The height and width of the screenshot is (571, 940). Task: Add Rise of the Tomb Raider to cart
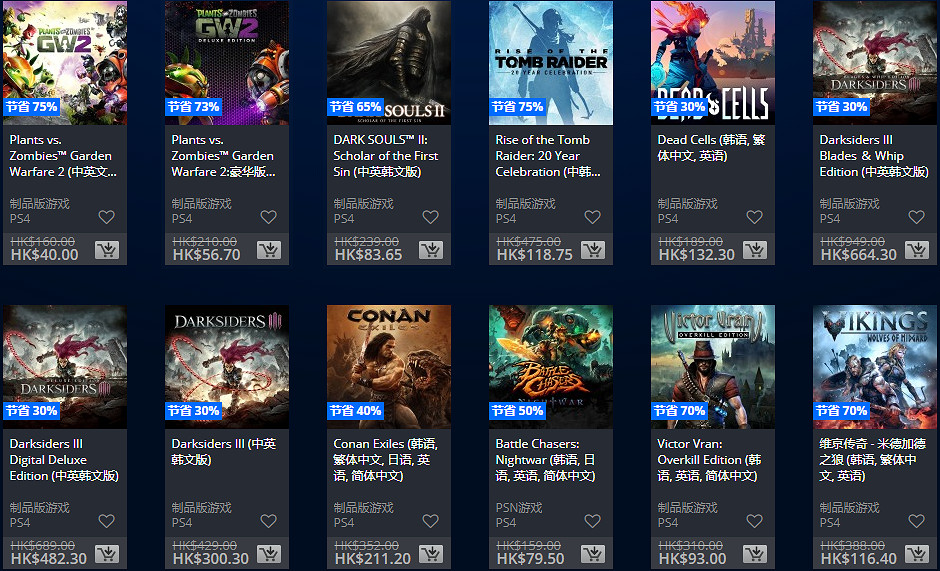[x=593, y=250]
